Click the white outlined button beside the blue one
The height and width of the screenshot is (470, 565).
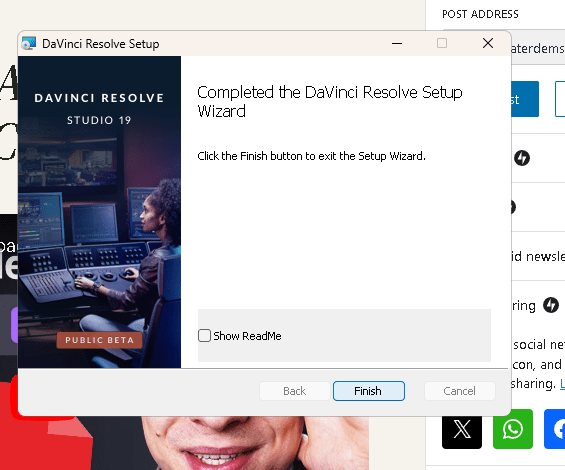click(x=560, y=99)
